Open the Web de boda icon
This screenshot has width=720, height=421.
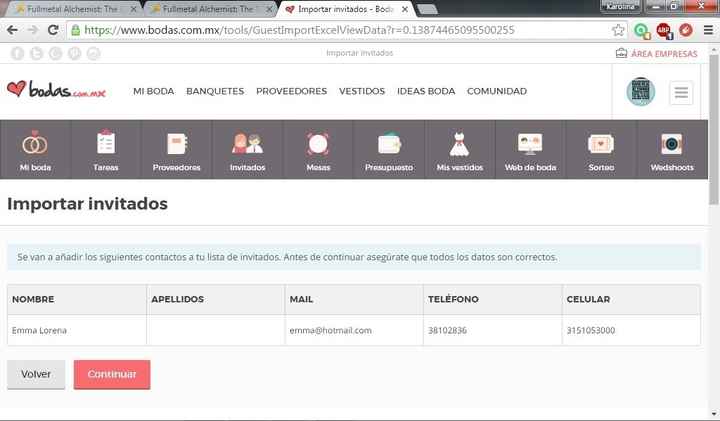coord(530,144)
